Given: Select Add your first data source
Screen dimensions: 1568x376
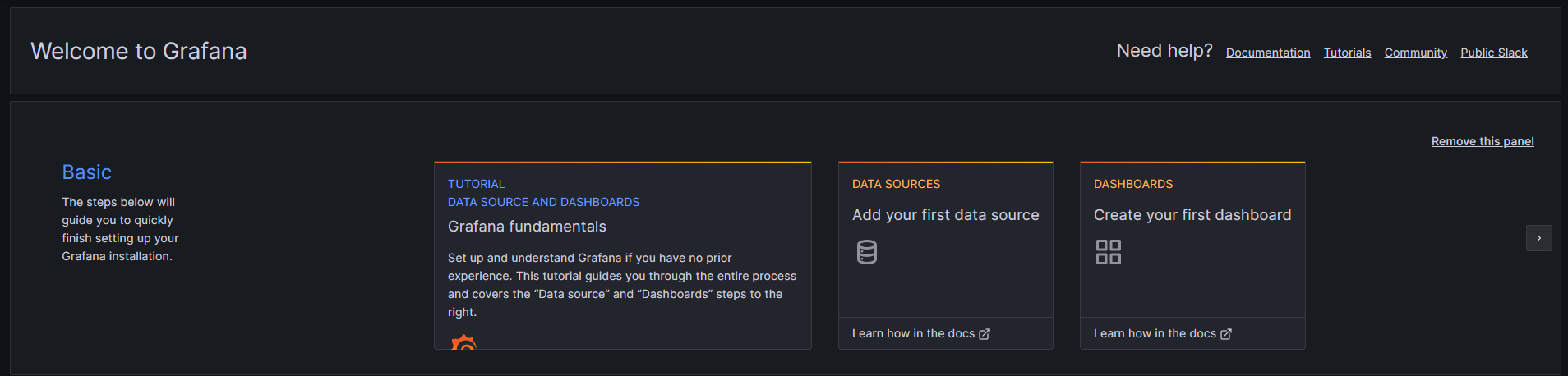Looking at the screenshot, I should coord(945,215).
